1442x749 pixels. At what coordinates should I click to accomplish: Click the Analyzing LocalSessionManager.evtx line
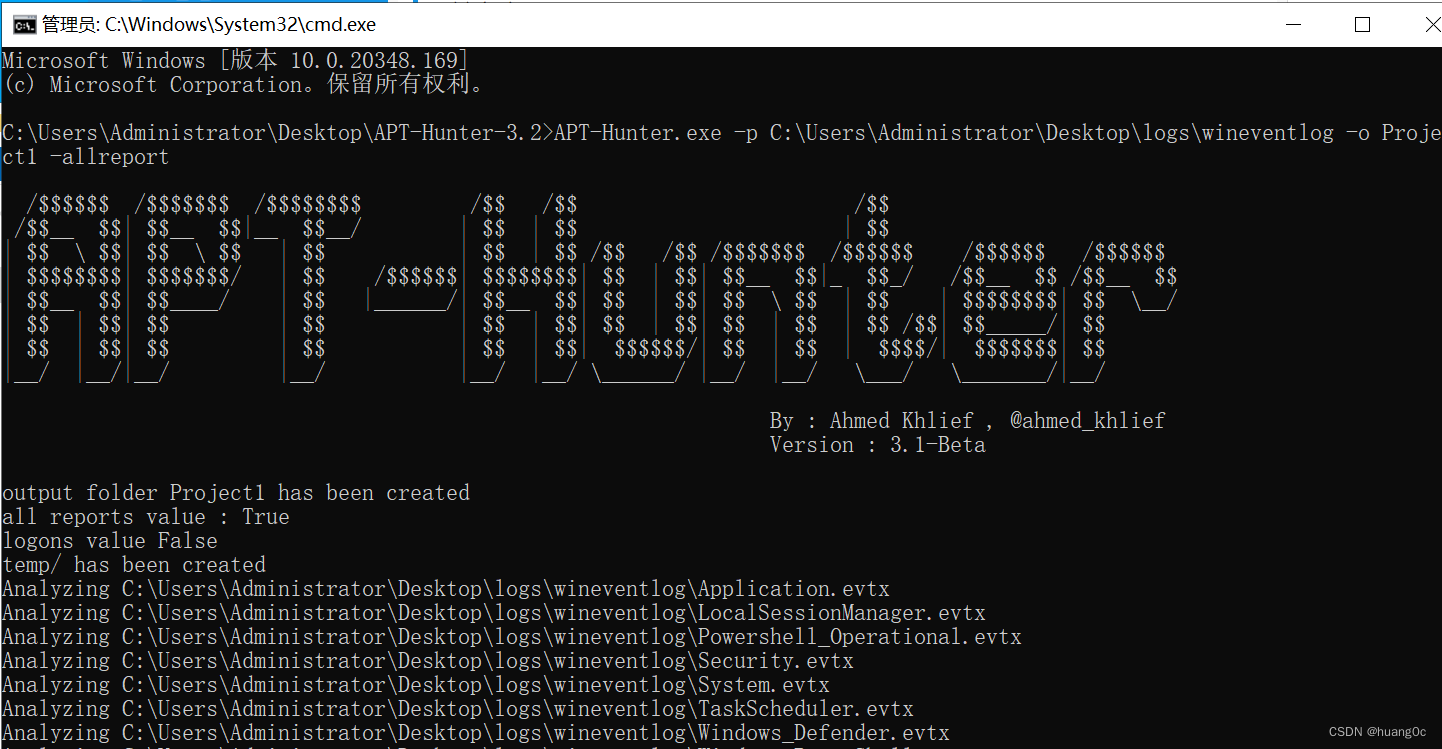(x=494, y=613)
